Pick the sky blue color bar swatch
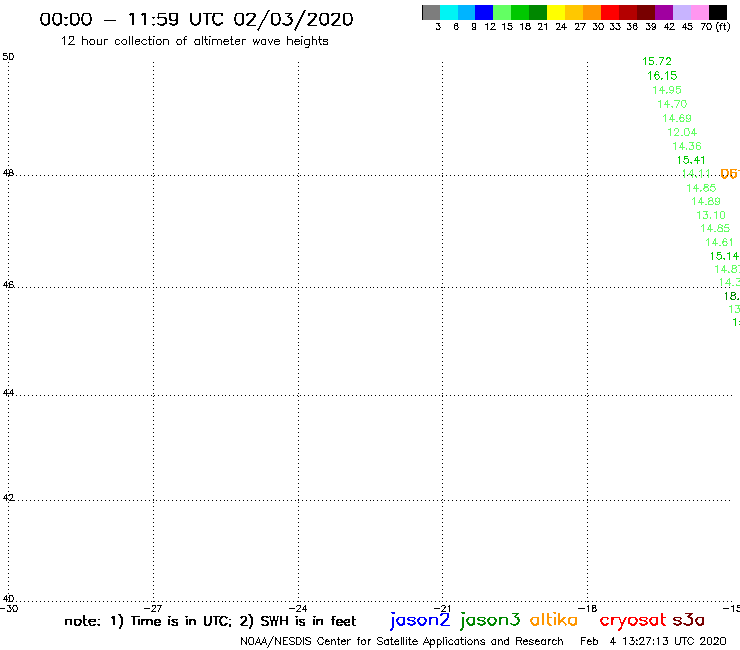The height and width of the screenshot is (650, 740). coord(467,12)
